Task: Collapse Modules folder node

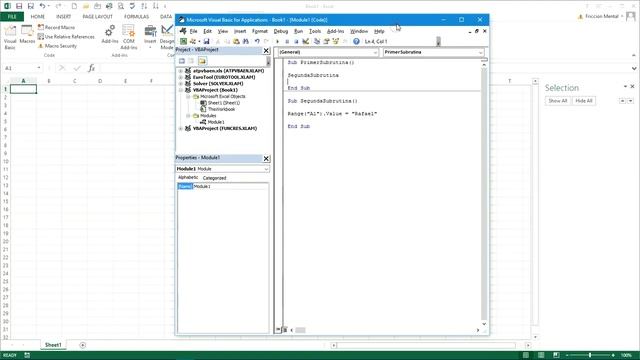Action: point(188,116)
